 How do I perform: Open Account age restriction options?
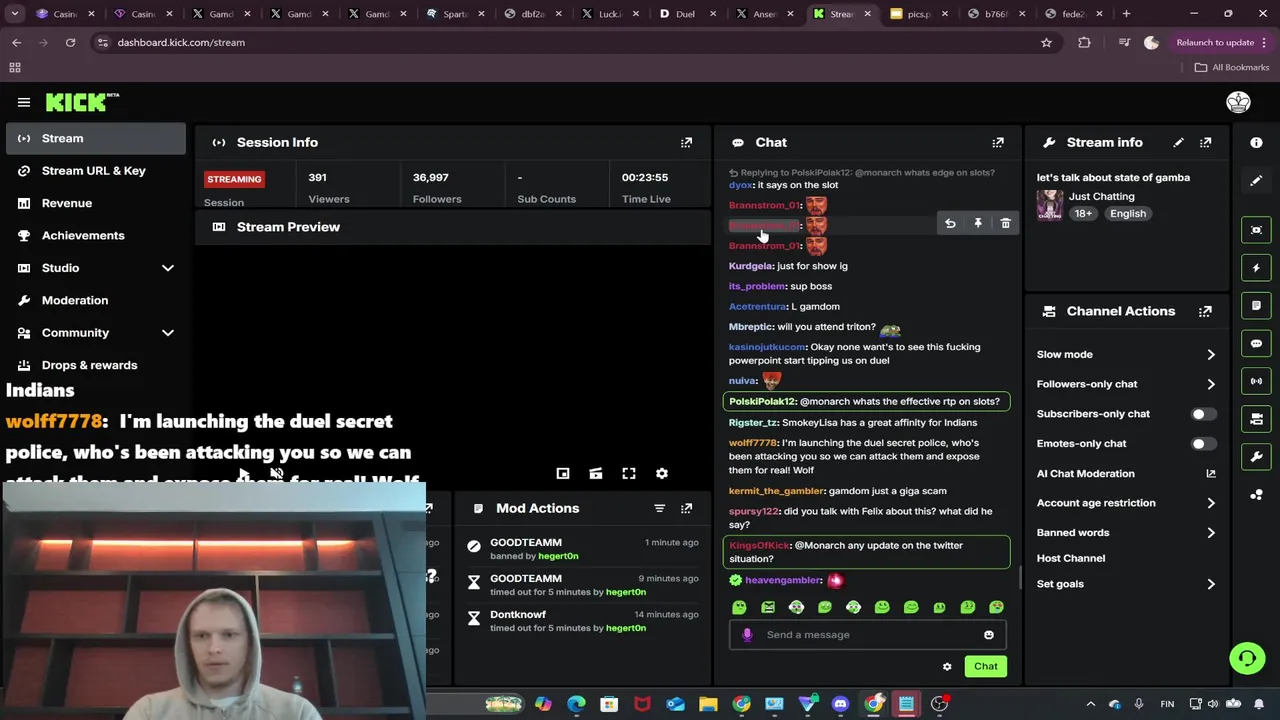coord(1126,503)
